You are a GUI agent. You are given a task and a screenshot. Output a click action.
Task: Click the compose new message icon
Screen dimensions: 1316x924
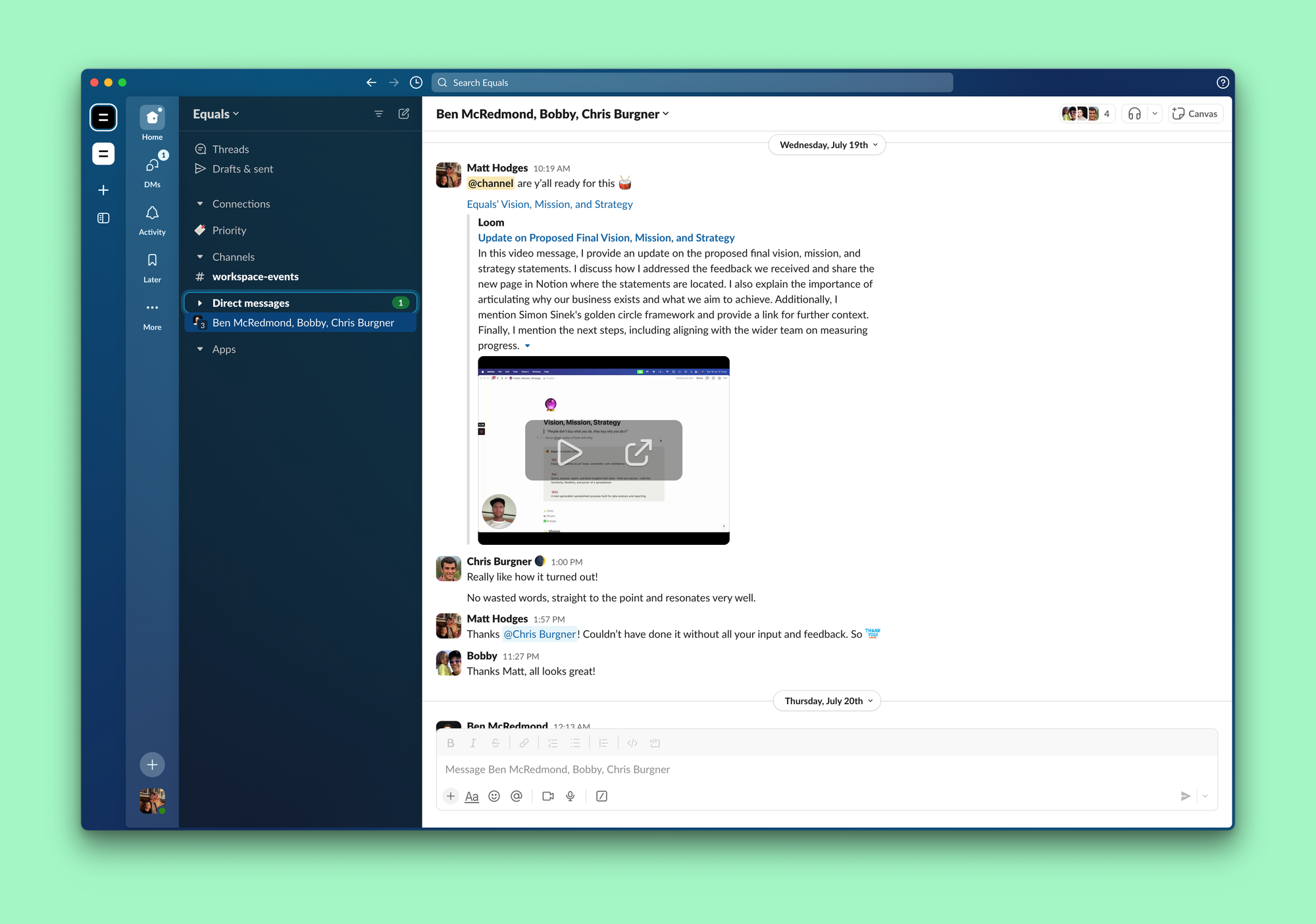(x=403, y=114)
